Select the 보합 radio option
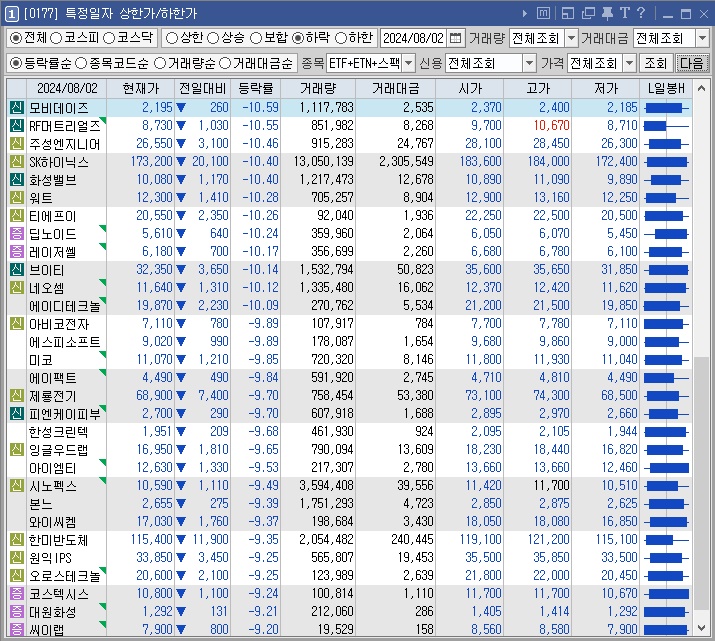The height and width of the screenshot is (641, 715). pyautogui.click(x=256, y=38)
